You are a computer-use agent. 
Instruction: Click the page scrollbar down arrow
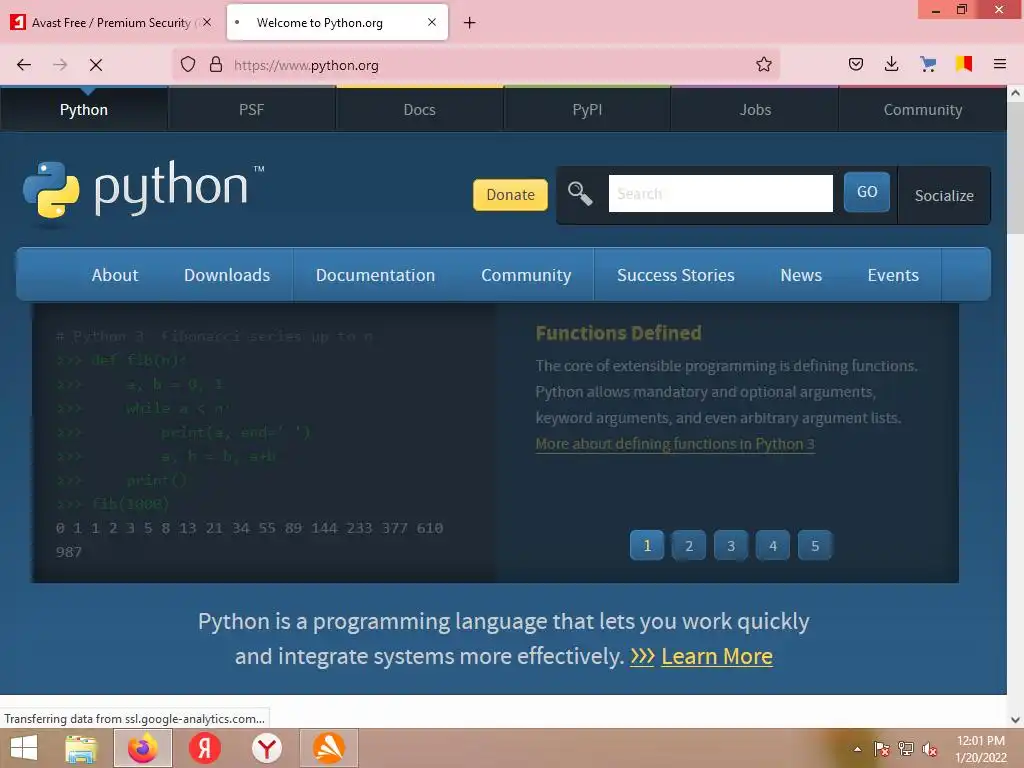click(1016, 720)
